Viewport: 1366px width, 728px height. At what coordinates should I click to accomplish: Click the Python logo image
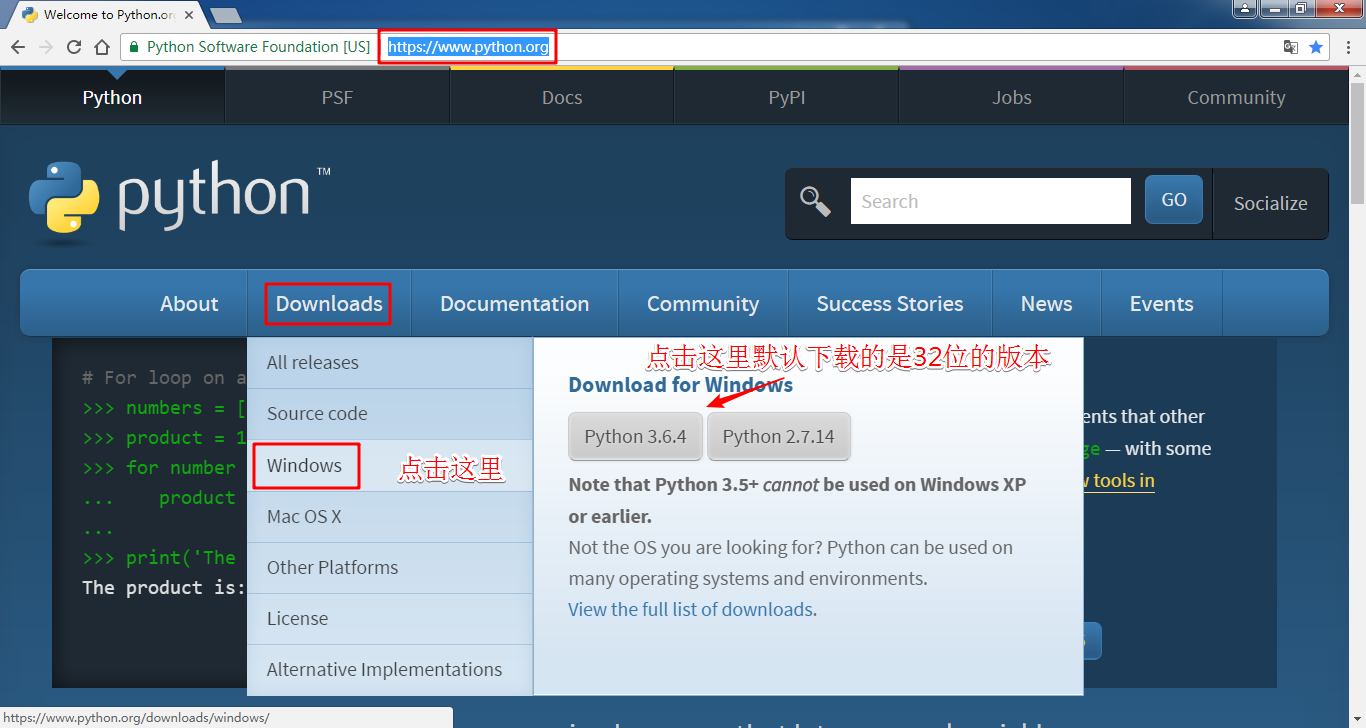point(180,203)
